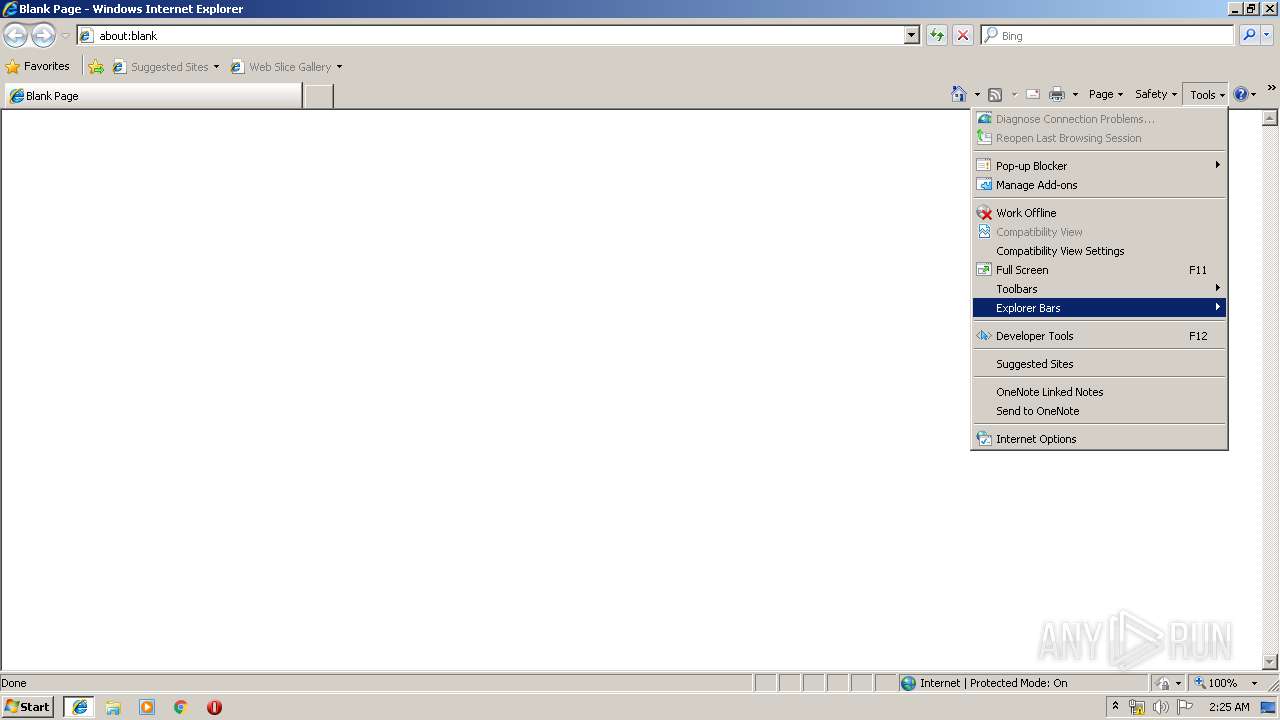Click Internet Protected Mode status text
This screenshot has width=1280, height=720.
(993, 683)
